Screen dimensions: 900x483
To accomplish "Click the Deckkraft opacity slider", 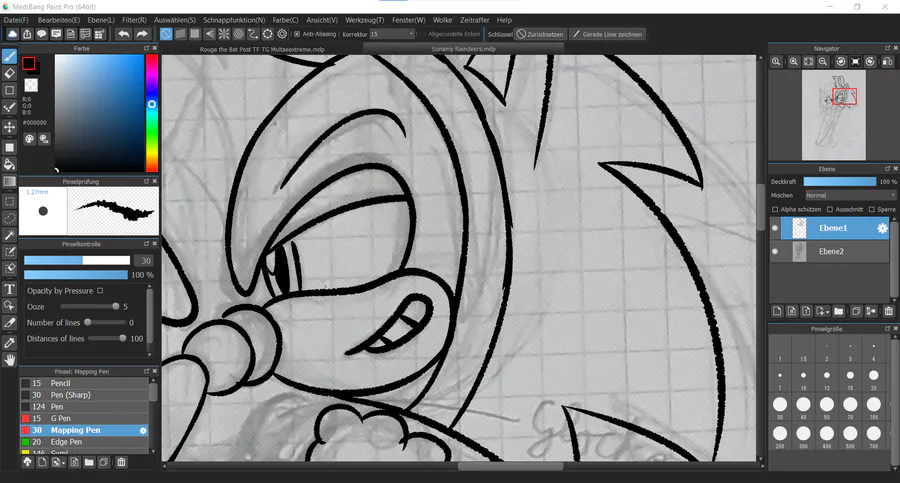I will point(840,181).
